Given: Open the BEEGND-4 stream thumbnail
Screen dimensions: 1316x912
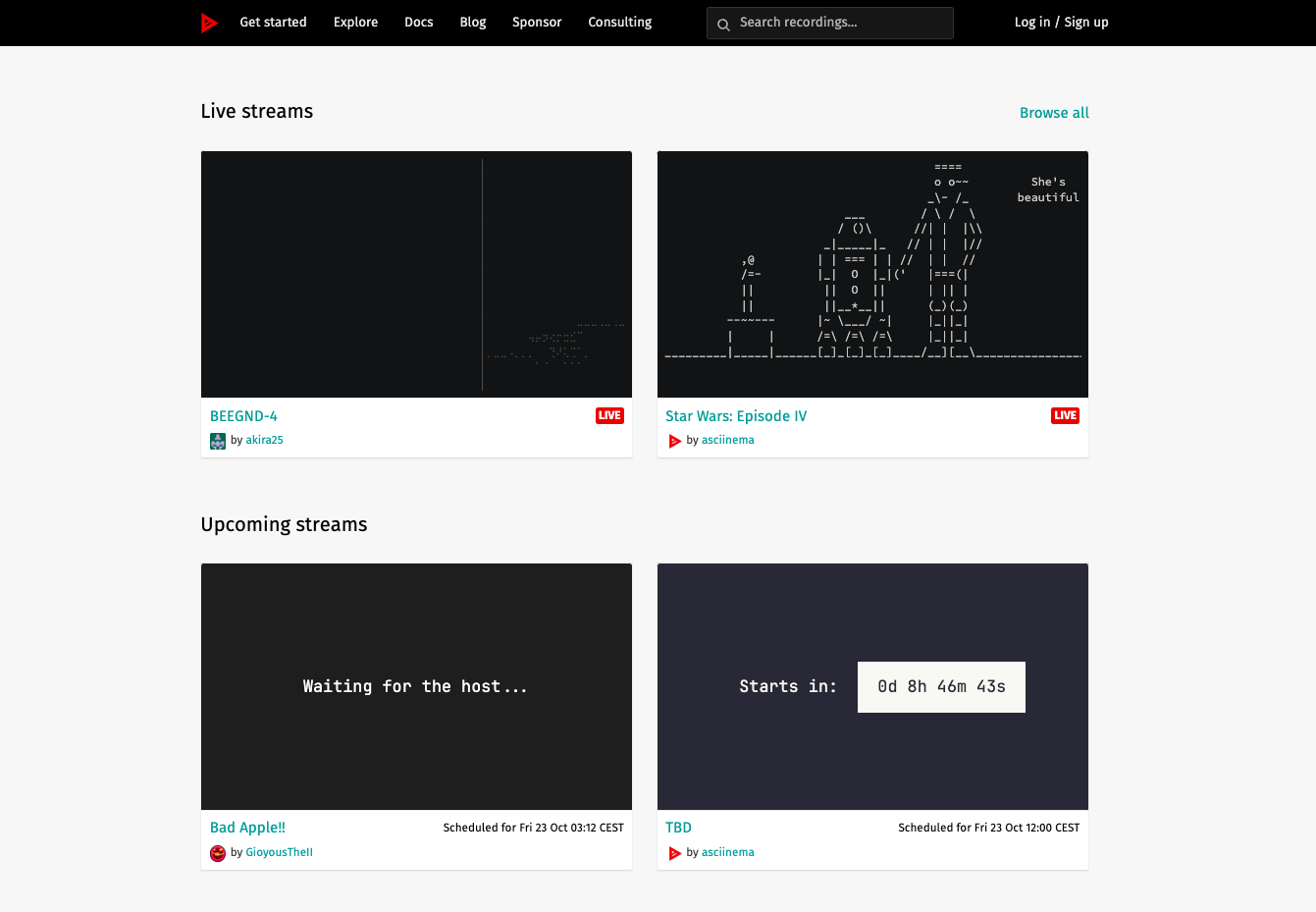Looking at the screenshot, I should (x=416, y=274).
